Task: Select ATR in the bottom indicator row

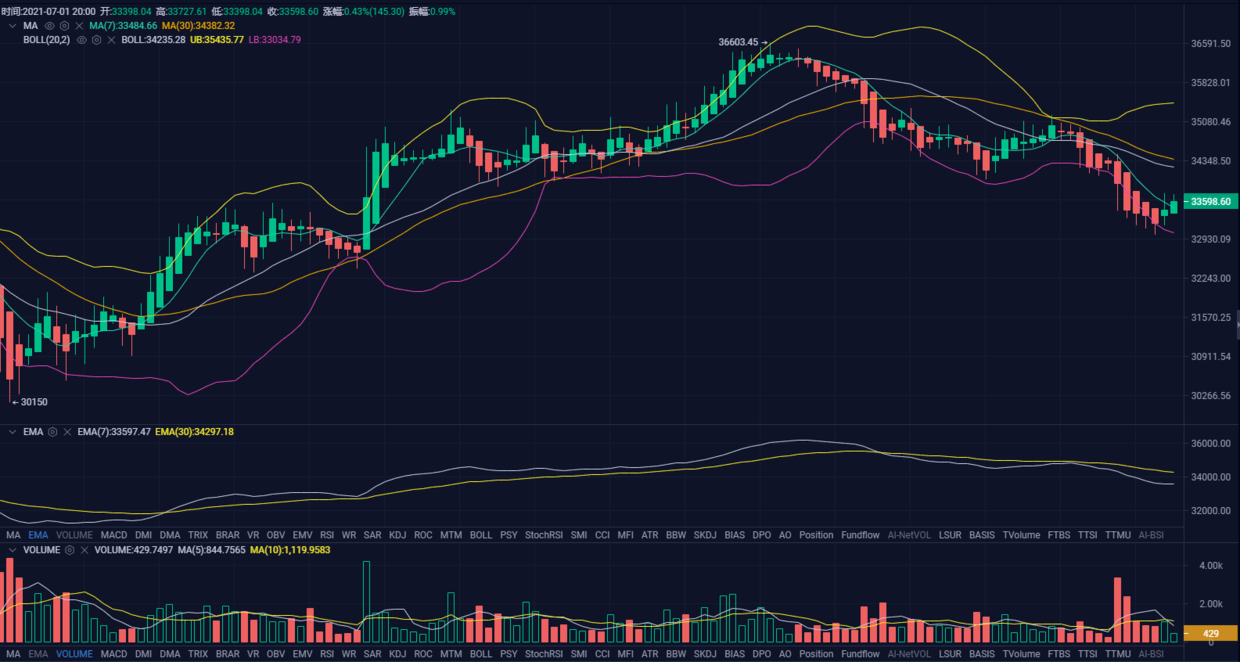Action: pos(650,654)
